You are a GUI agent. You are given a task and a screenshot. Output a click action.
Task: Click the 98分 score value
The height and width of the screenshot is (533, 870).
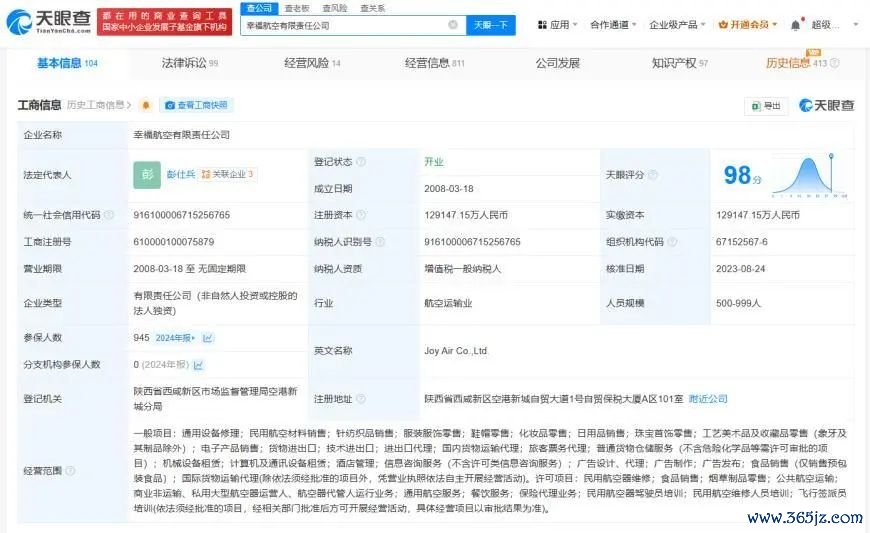pos(742,175)
